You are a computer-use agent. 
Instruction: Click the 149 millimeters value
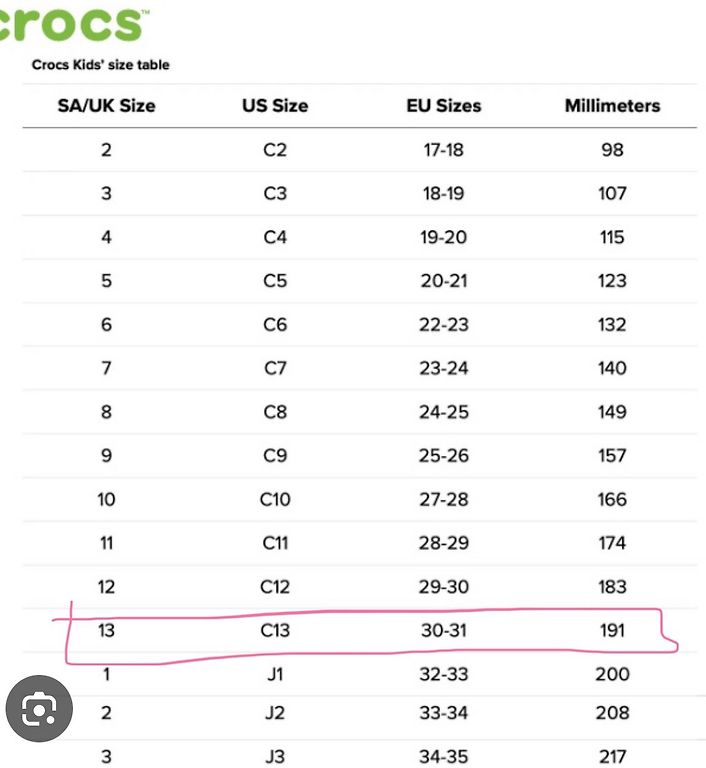612,412
